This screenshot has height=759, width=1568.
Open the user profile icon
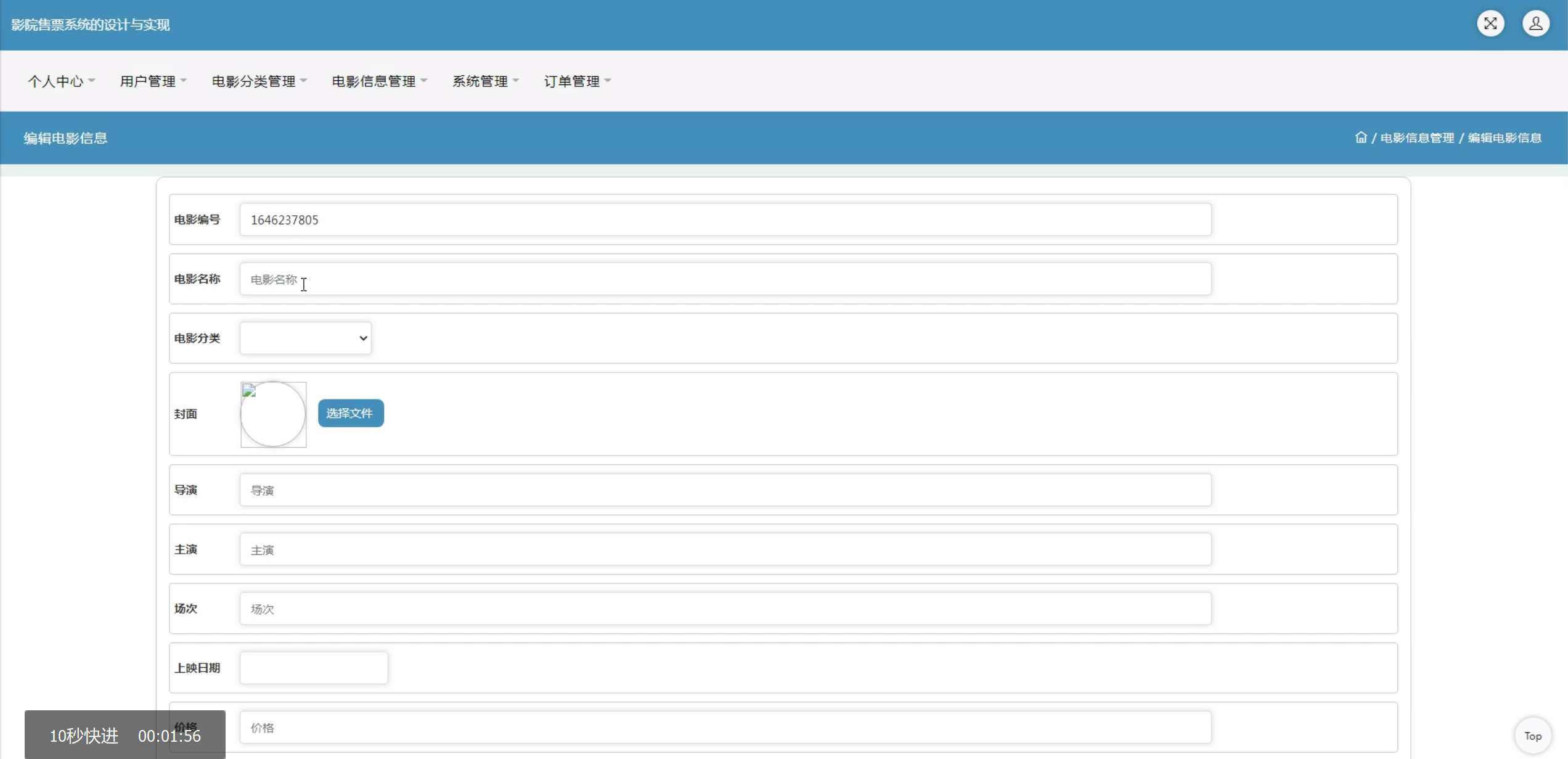pos(1535,24)
